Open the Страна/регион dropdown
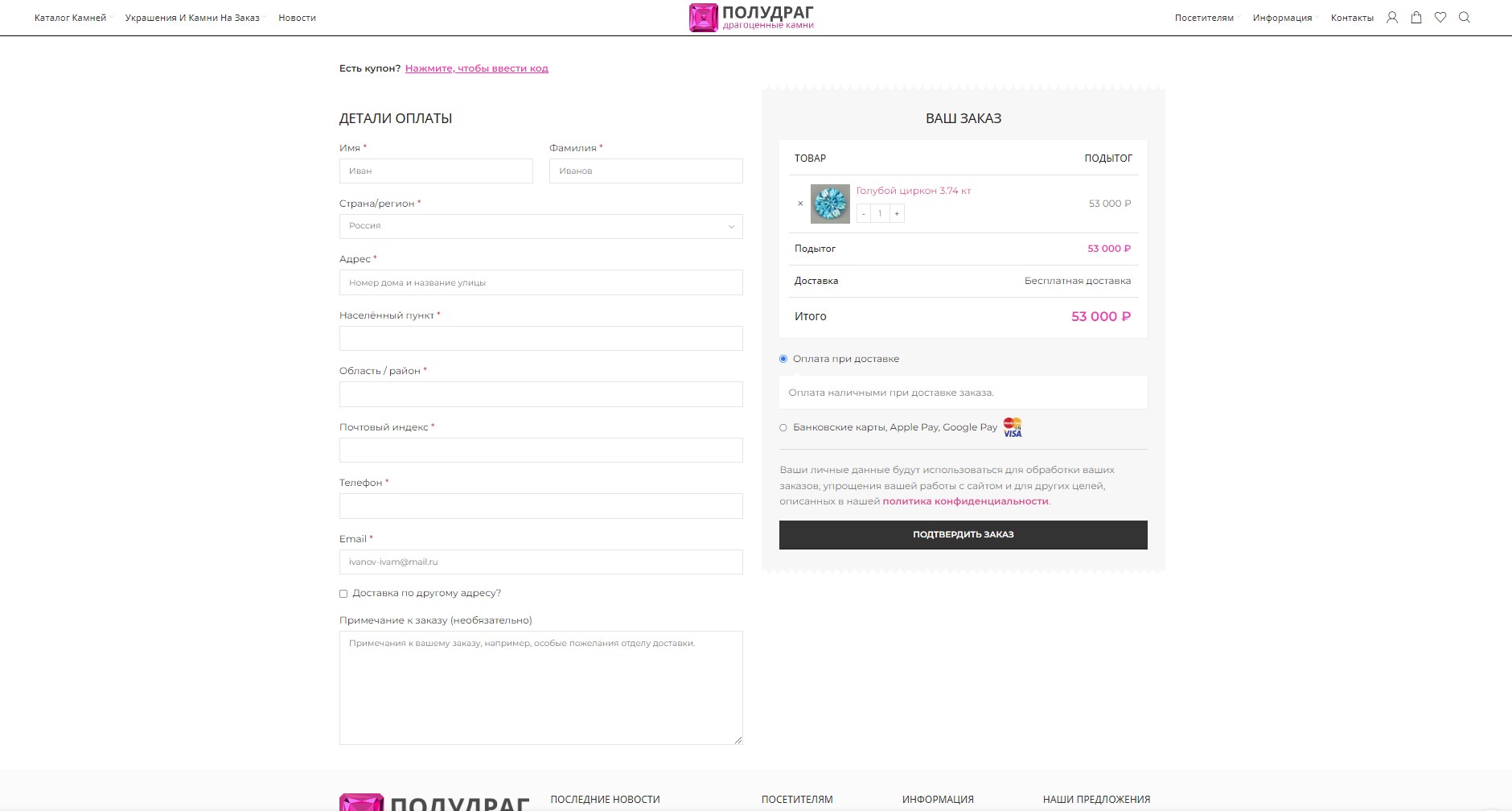 click(x=540, y=226)
